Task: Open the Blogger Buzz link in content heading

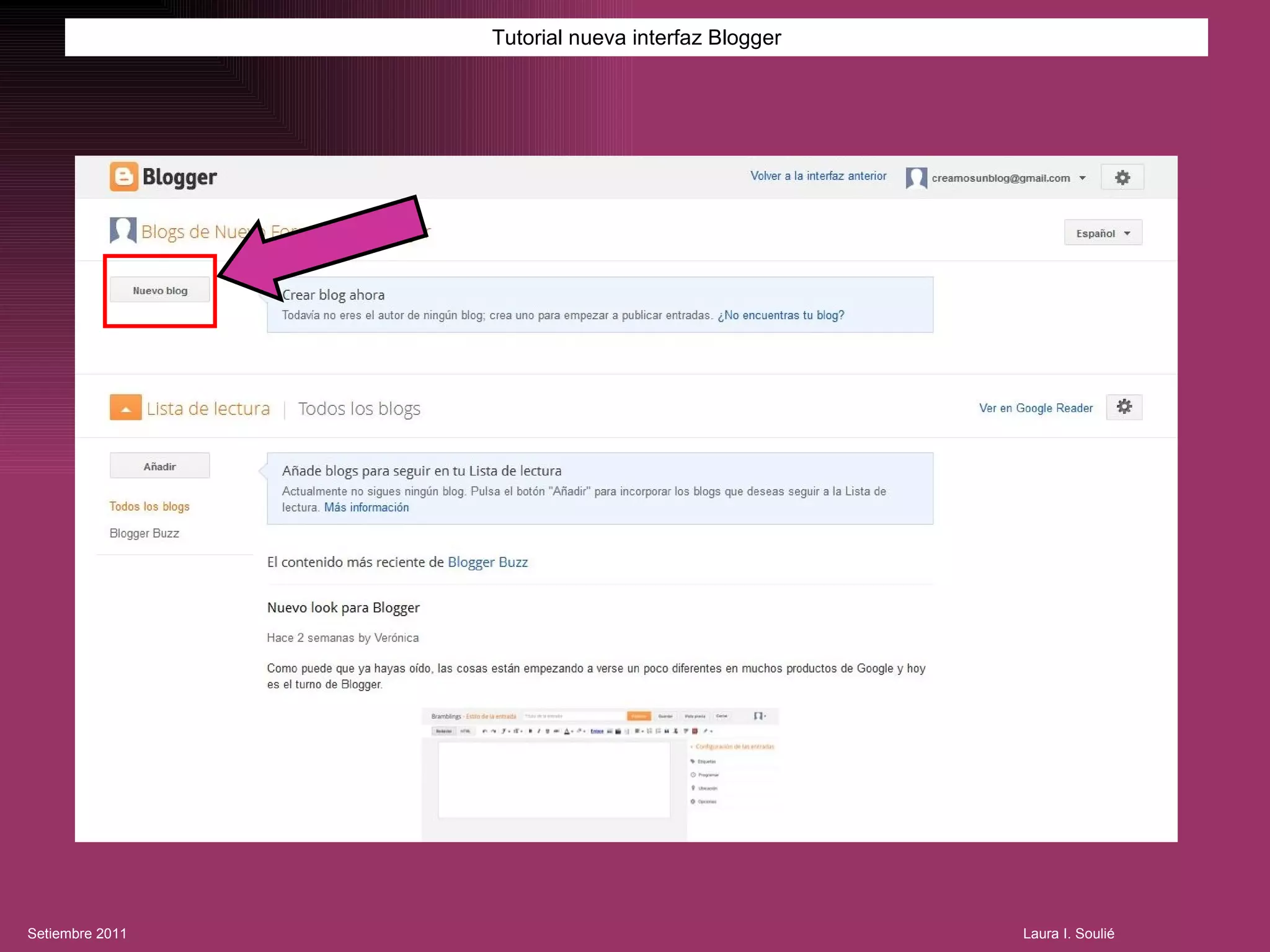Action: click(x=487, y=562)
